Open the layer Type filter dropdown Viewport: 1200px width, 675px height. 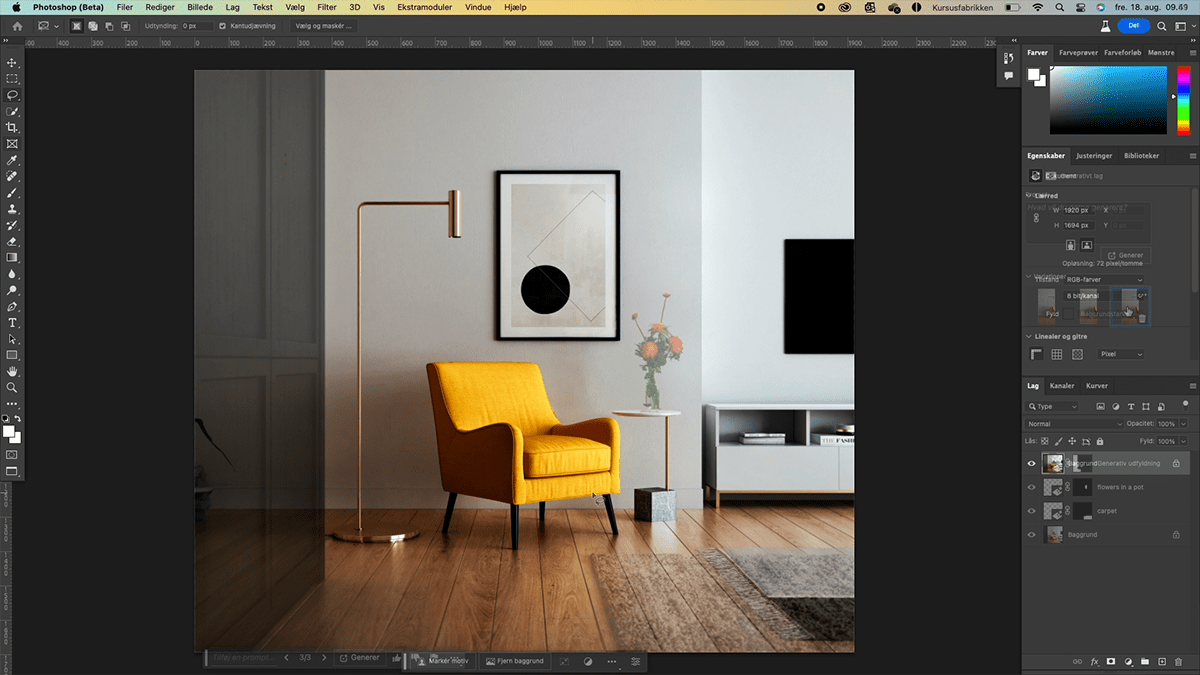1053,407
